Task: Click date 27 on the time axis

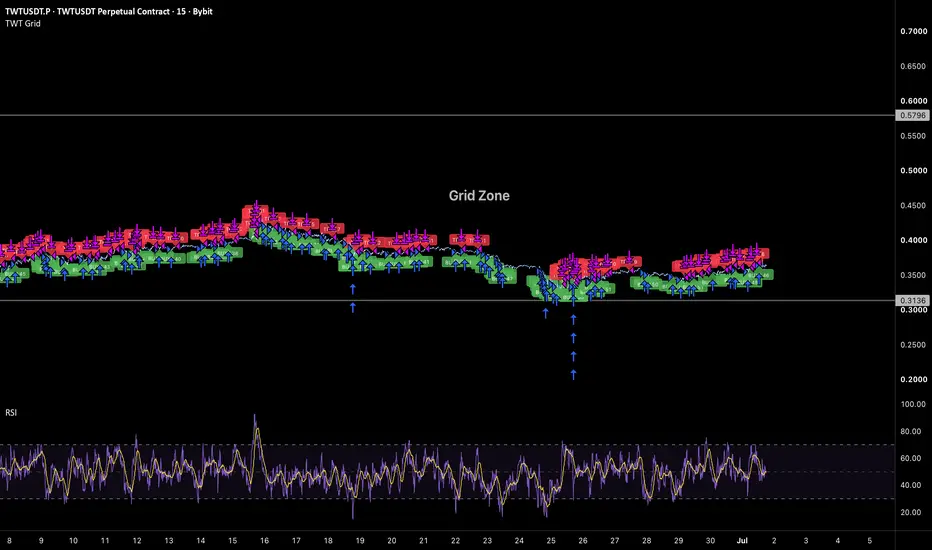Action: [x=615, y=540]
